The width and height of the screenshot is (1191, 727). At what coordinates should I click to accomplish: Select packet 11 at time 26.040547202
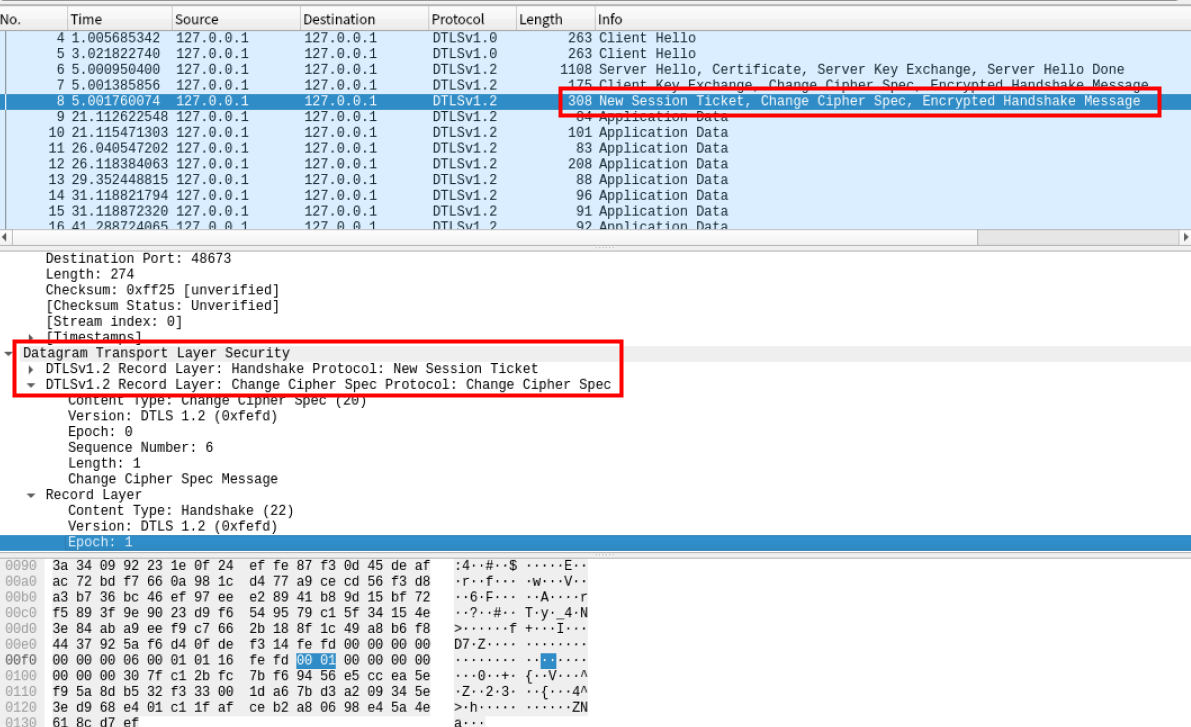pos(596,148)
